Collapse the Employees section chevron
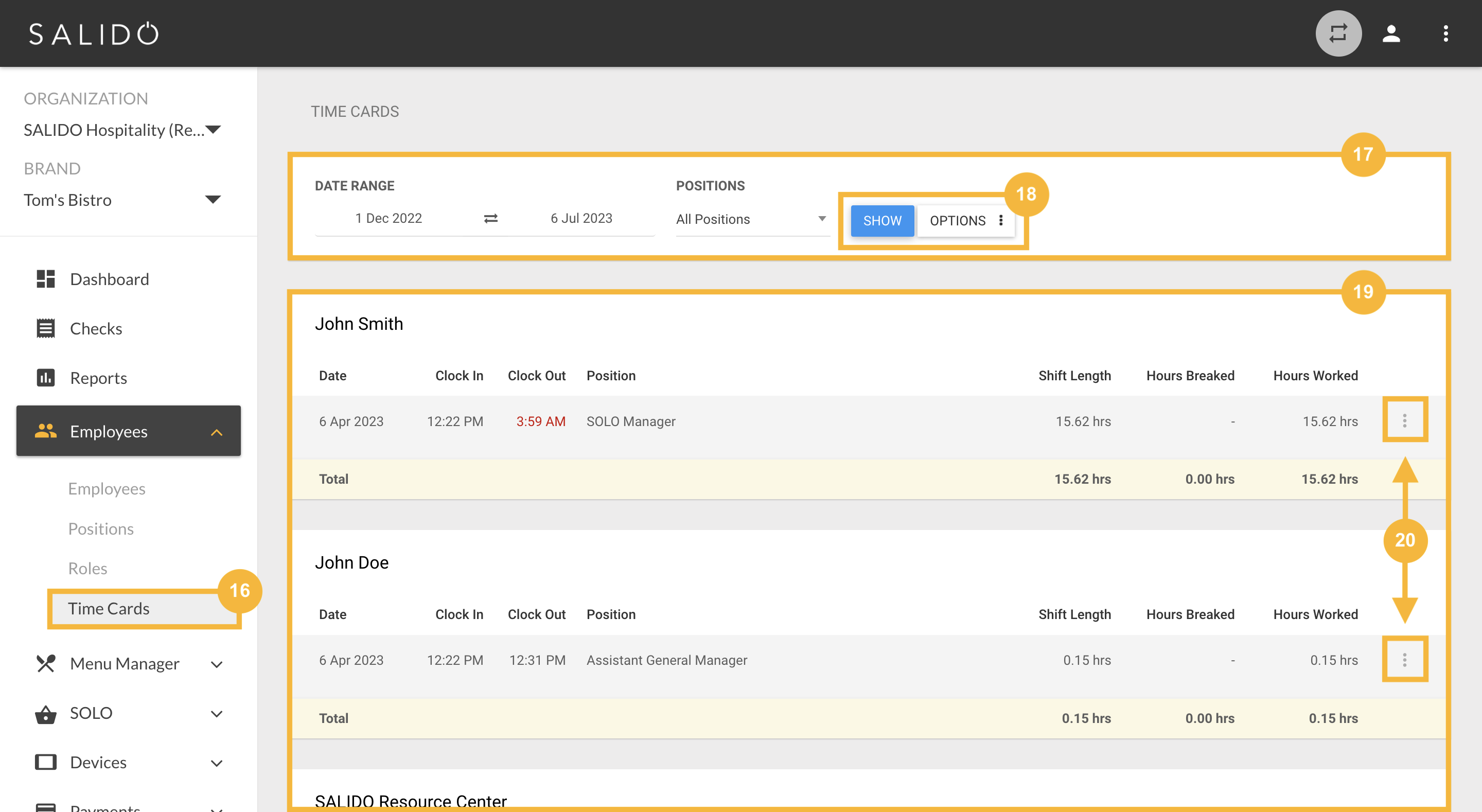The image size is (1482, 812). click(216, 432)
